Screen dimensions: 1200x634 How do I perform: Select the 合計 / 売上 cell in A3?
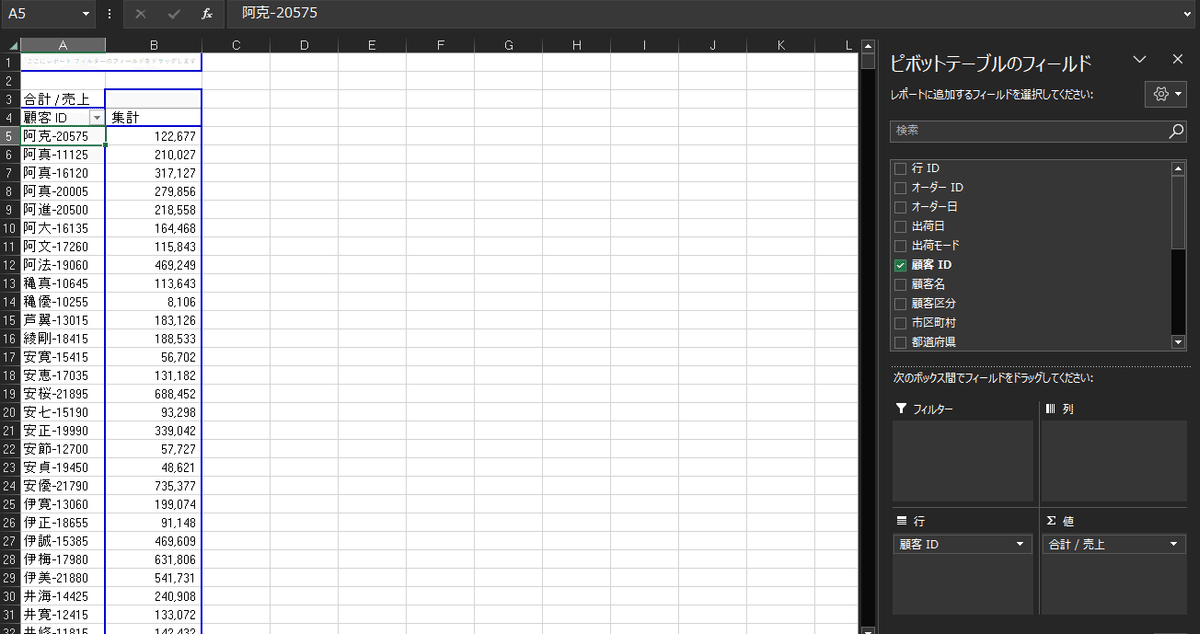62,99
